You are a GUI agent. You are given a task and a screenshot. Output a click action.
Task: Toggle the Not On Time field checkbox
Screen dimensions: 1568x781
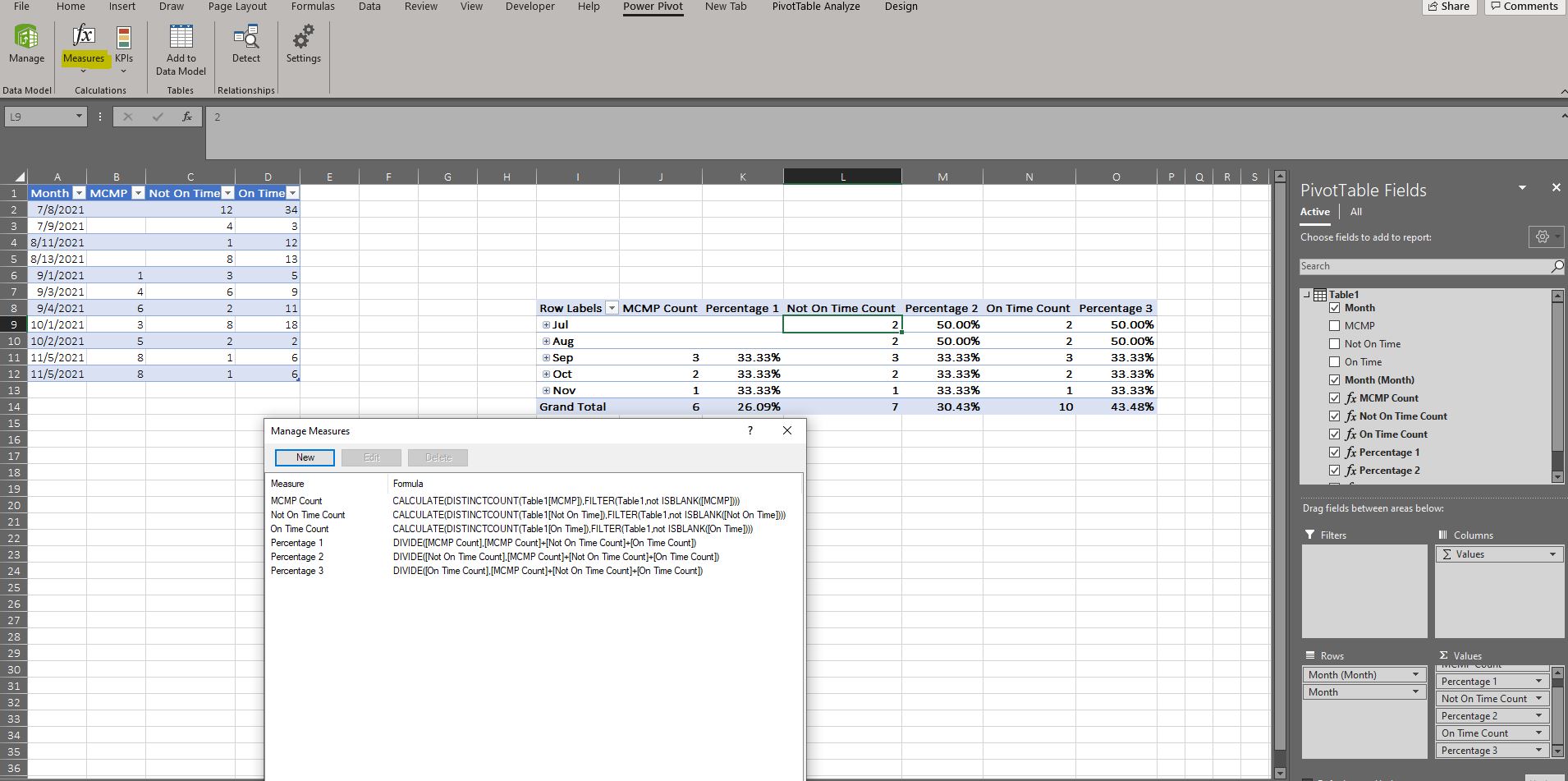(x=1334, y=344)
